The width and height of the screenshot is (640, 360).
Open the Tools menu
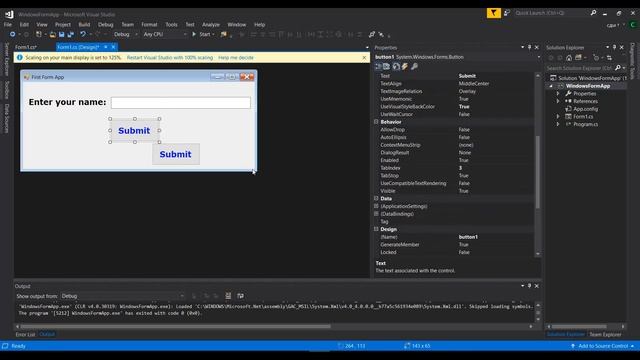click(x=171, y=24)
